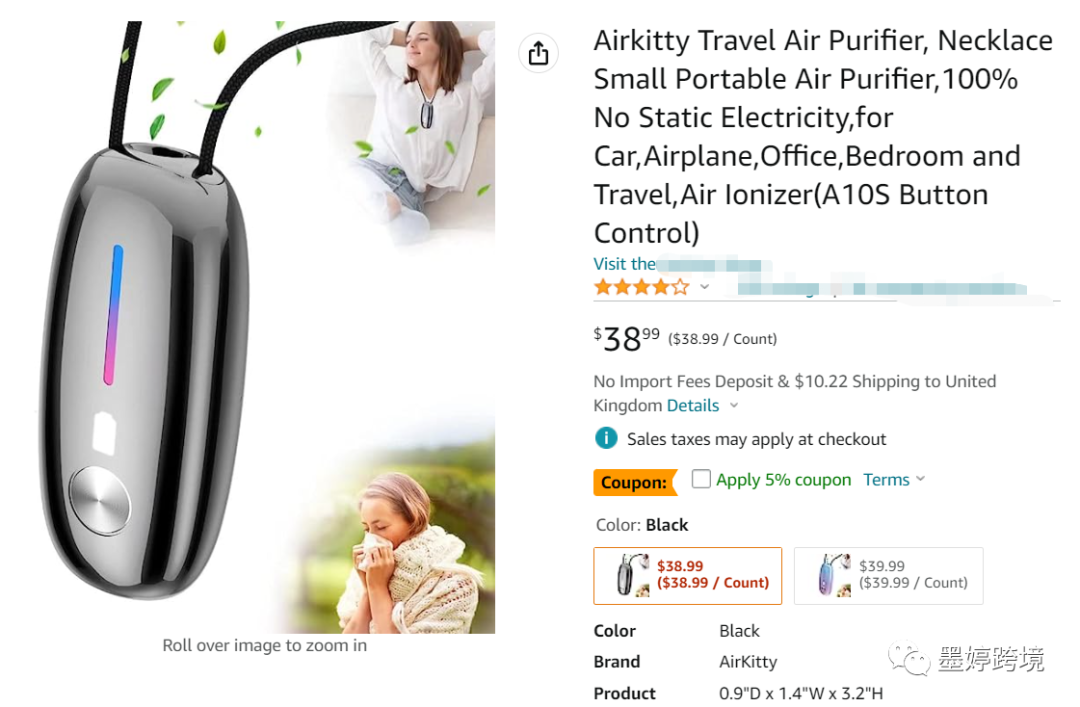The image size is (1080, 707).
Task: Click the share icon button
Action: [538, 53]
